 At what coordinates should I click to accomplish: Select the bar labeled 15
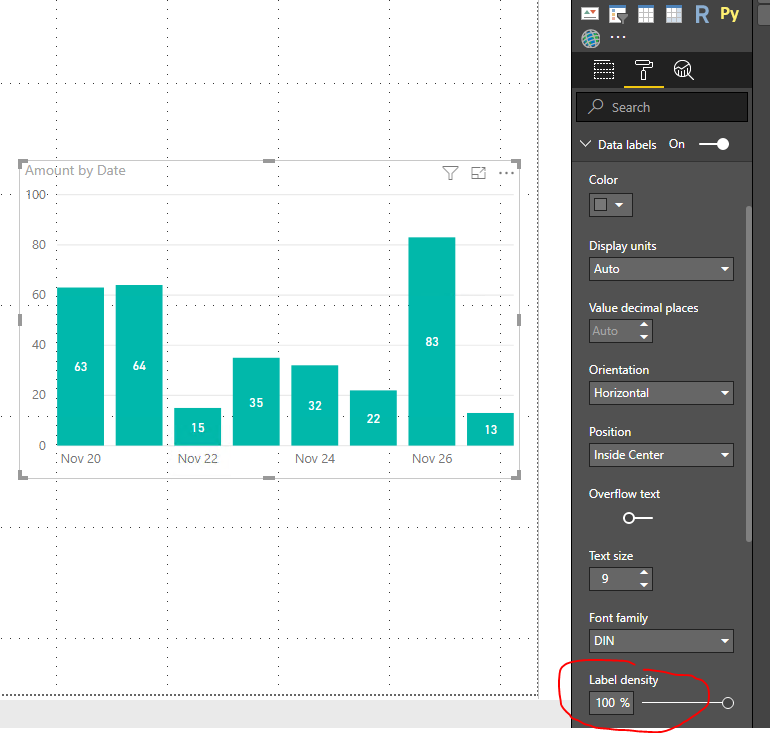(x=197, y=427)
